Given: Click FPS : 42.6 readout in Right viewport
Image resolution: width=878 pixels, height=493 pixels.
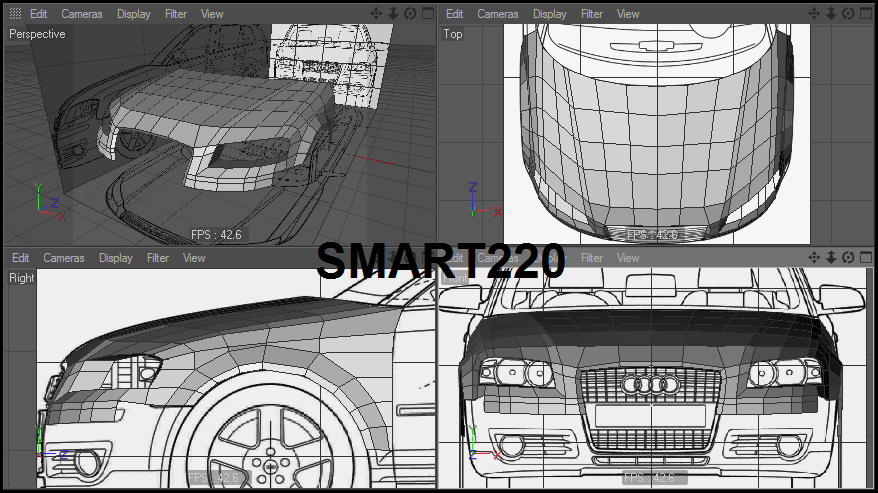Looking at the screenshot, I should click(213, 478).
